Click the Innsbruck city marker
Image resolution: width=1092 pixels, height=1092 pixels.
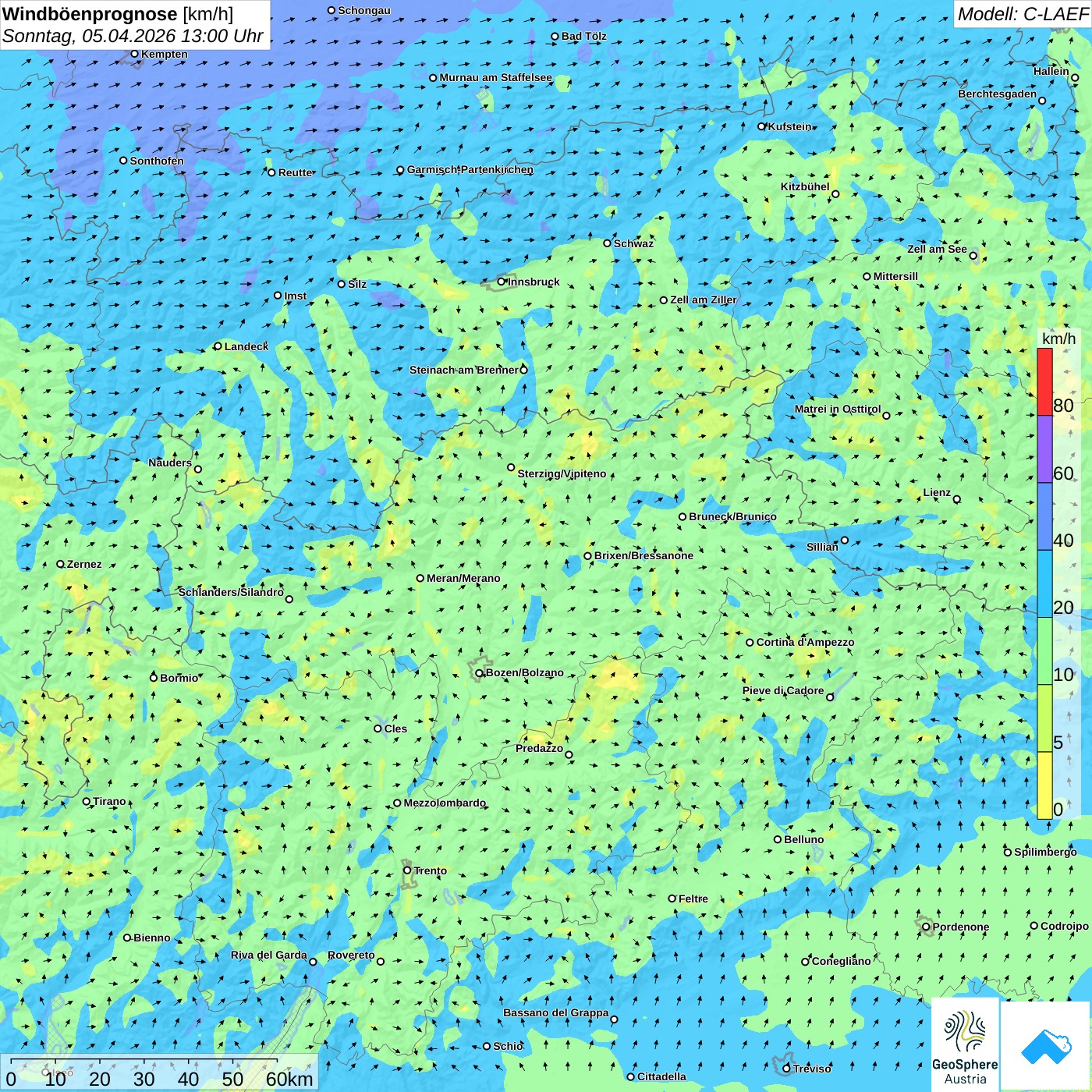click(x=502, y=282)
